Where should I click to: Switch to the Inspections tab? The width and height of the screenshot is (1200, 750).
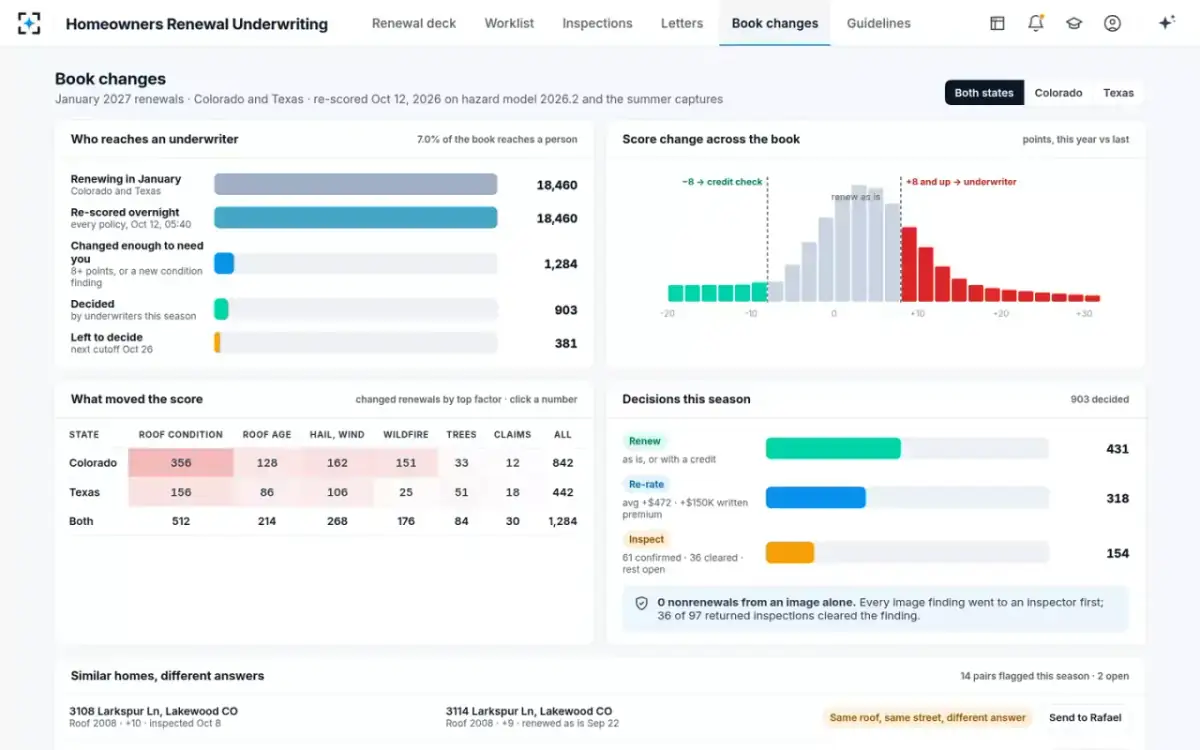[597, 23]
